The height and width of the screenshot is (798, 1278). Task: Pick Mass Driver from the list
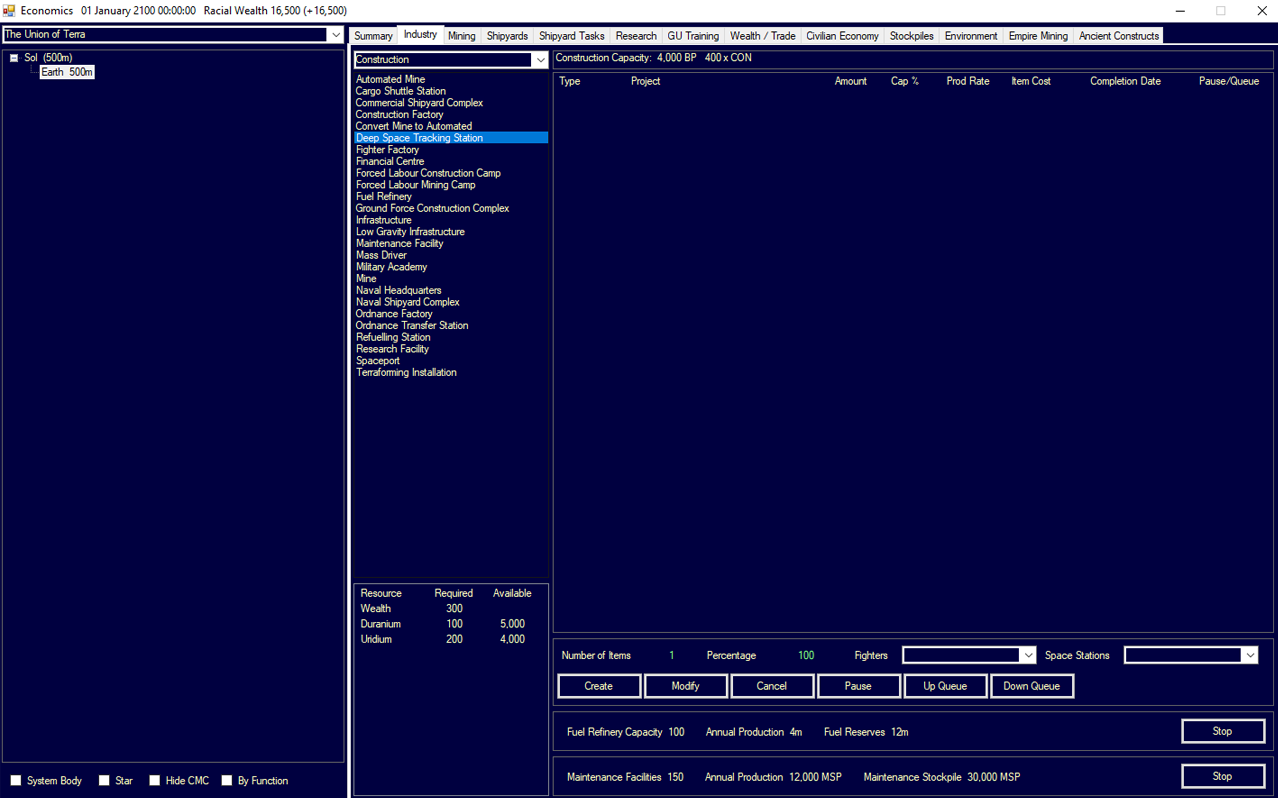point(382,255)
